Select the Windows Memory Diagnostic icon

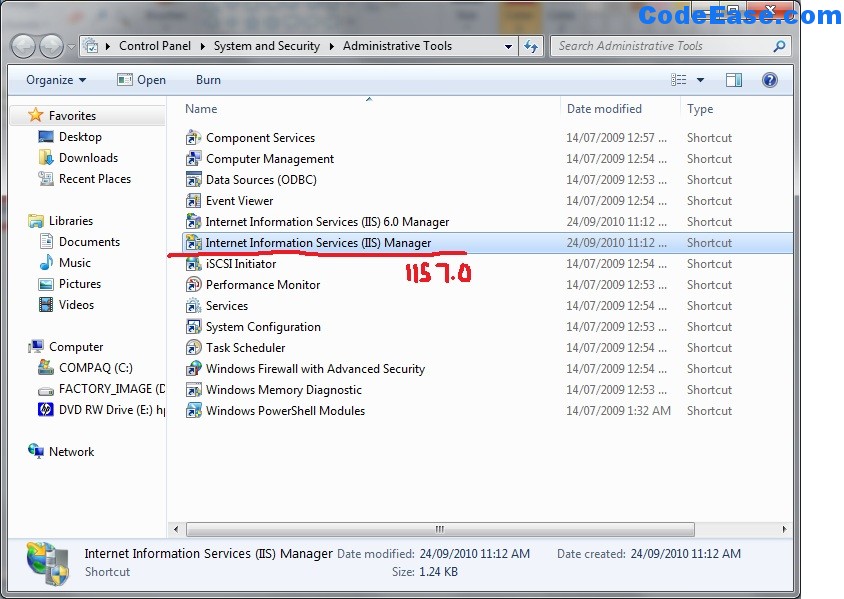pos(193,390)
